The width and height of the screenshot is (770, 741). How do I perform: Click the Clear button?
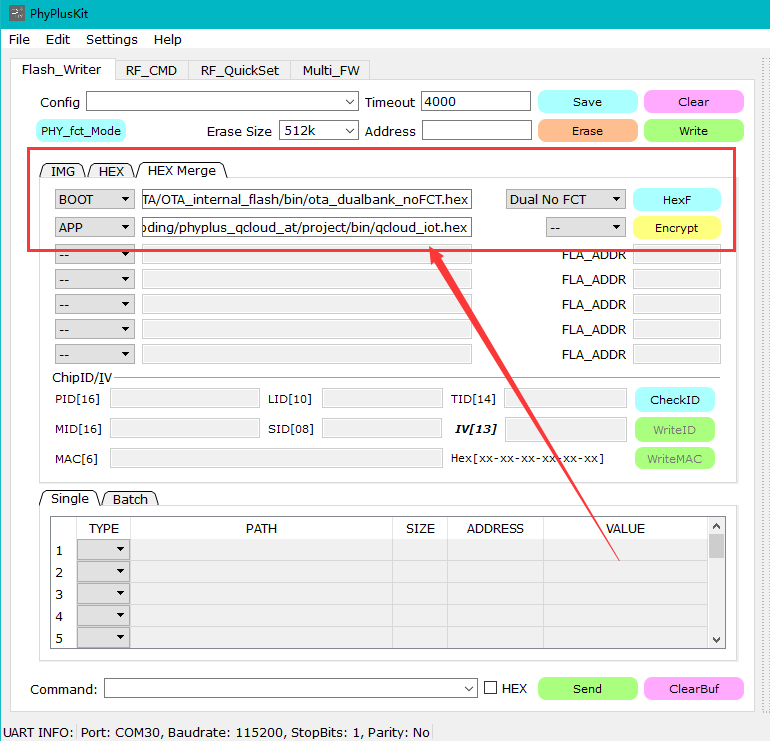click(693, 102)
